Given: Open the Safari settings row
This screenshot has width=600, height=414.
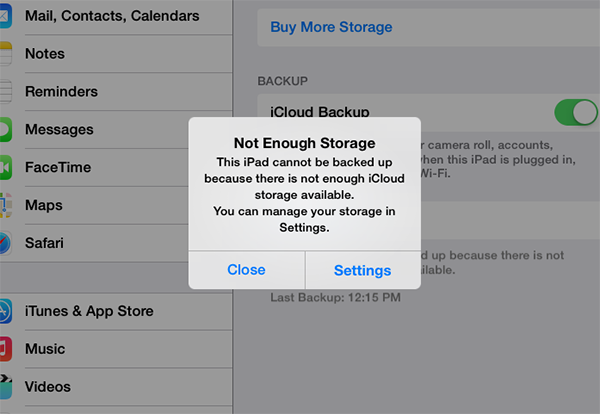Looking at the screenshot, I should (x=46, y=243).
